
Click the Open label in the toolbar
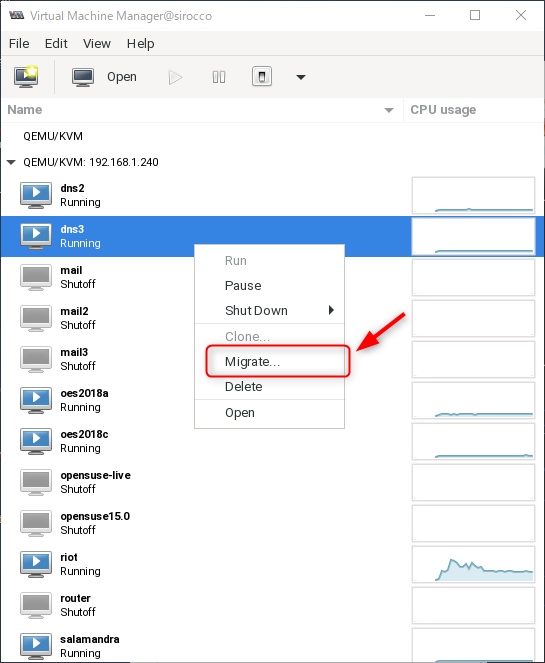point(122,77)
